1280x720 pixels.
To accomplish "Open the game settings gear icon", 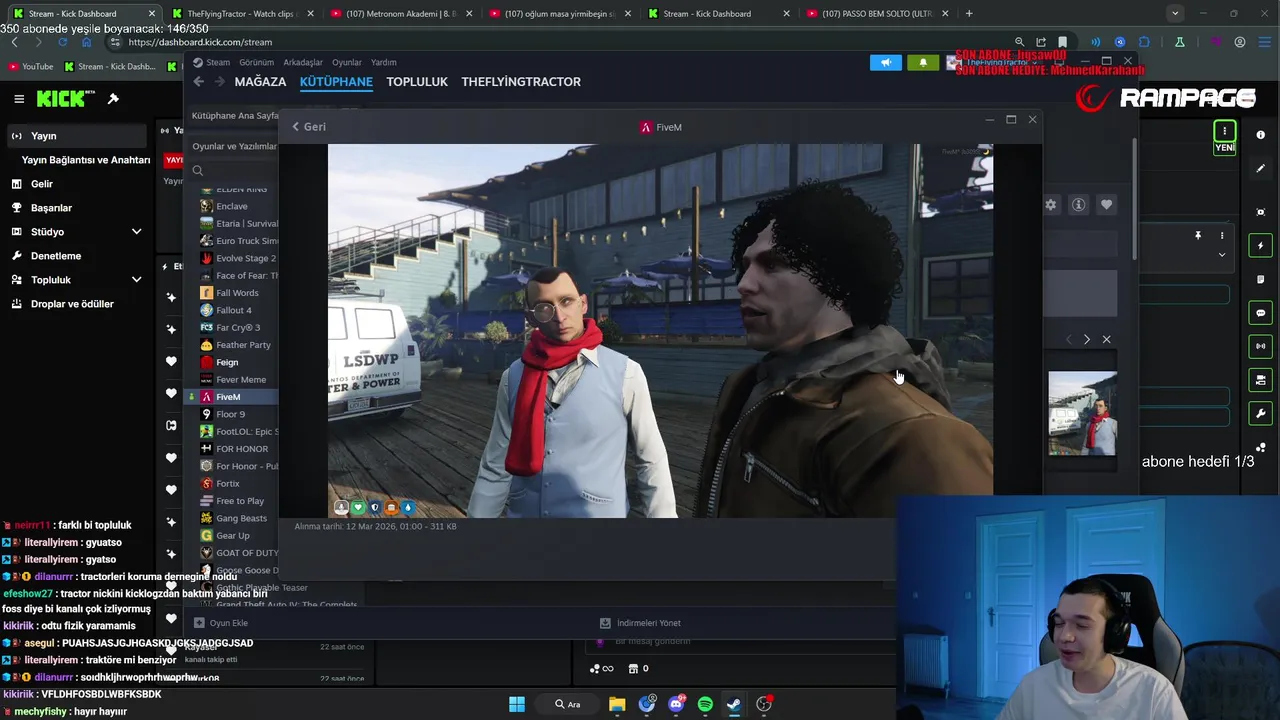I will coord(1051,204).
